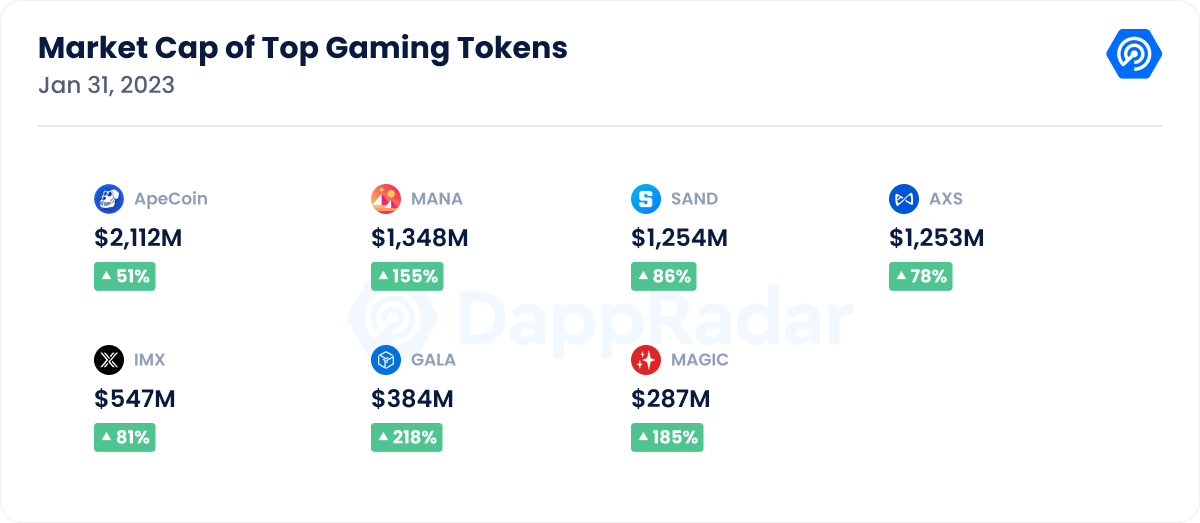
Task: Click the MANA token icon
Action: click(x=386, y=199)
